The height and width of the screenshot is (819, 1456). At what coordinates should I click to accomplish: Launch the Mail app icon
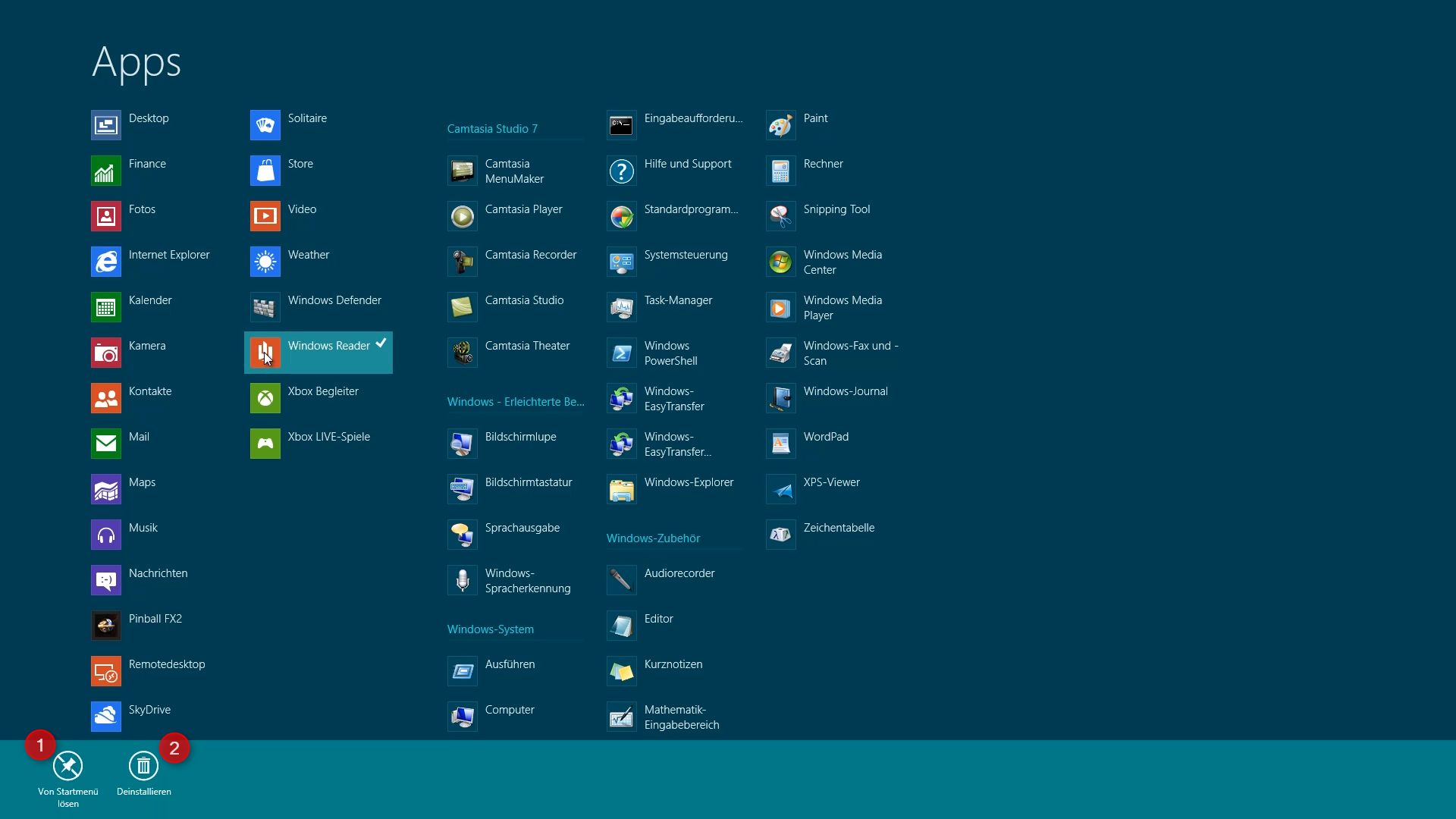pyautogui.click(x=106, y=444)
